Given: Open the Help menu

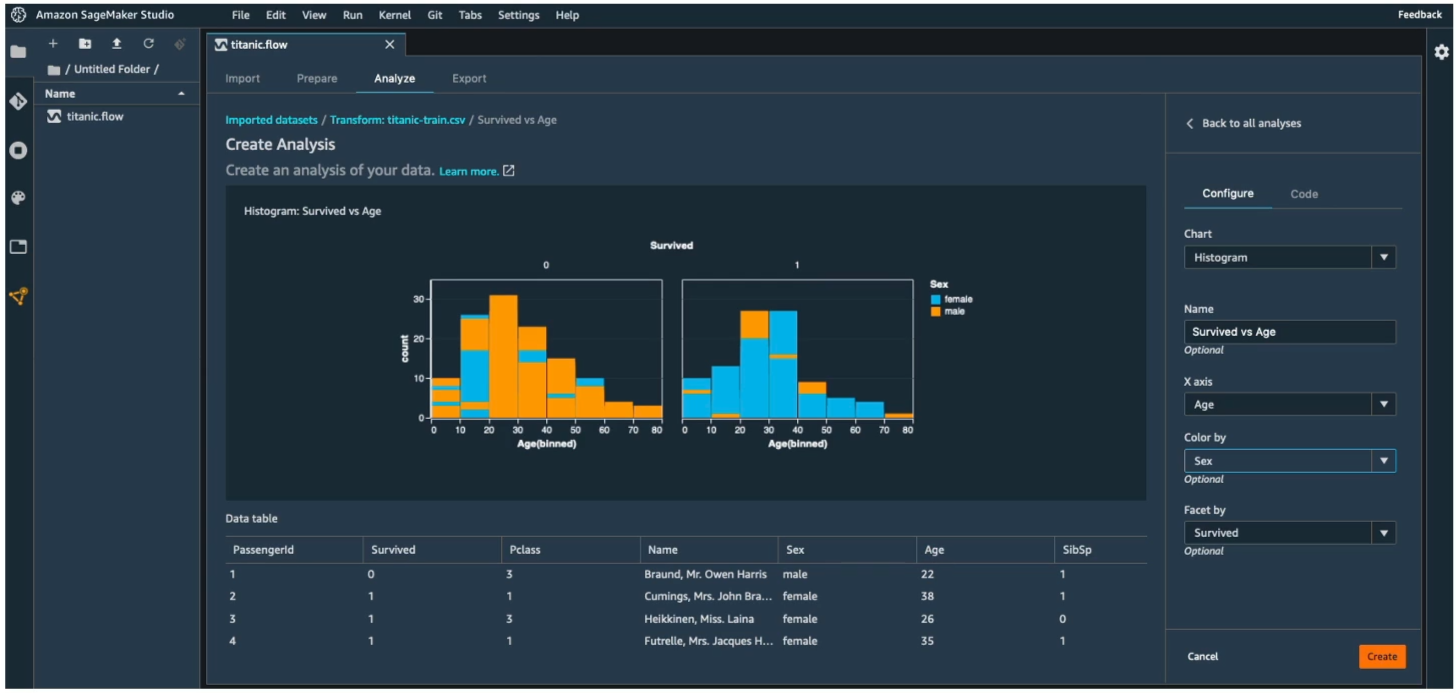Looking at the screenshot, I should tap(567, 15).
